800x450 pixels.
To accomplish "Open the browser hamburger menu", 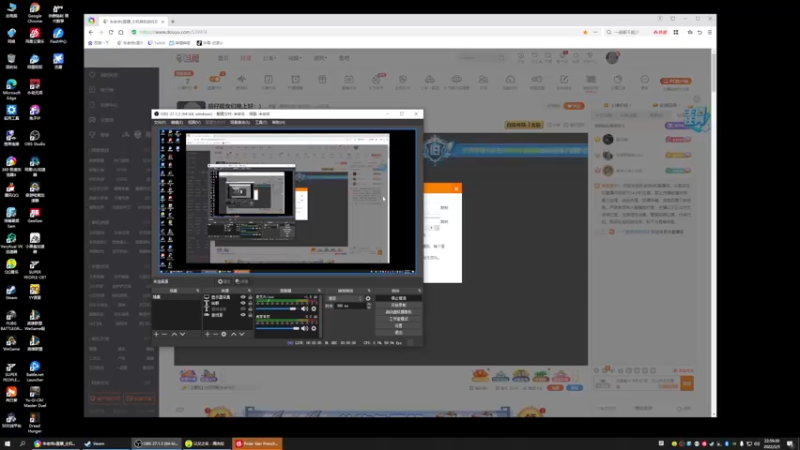I will point(710,32).
